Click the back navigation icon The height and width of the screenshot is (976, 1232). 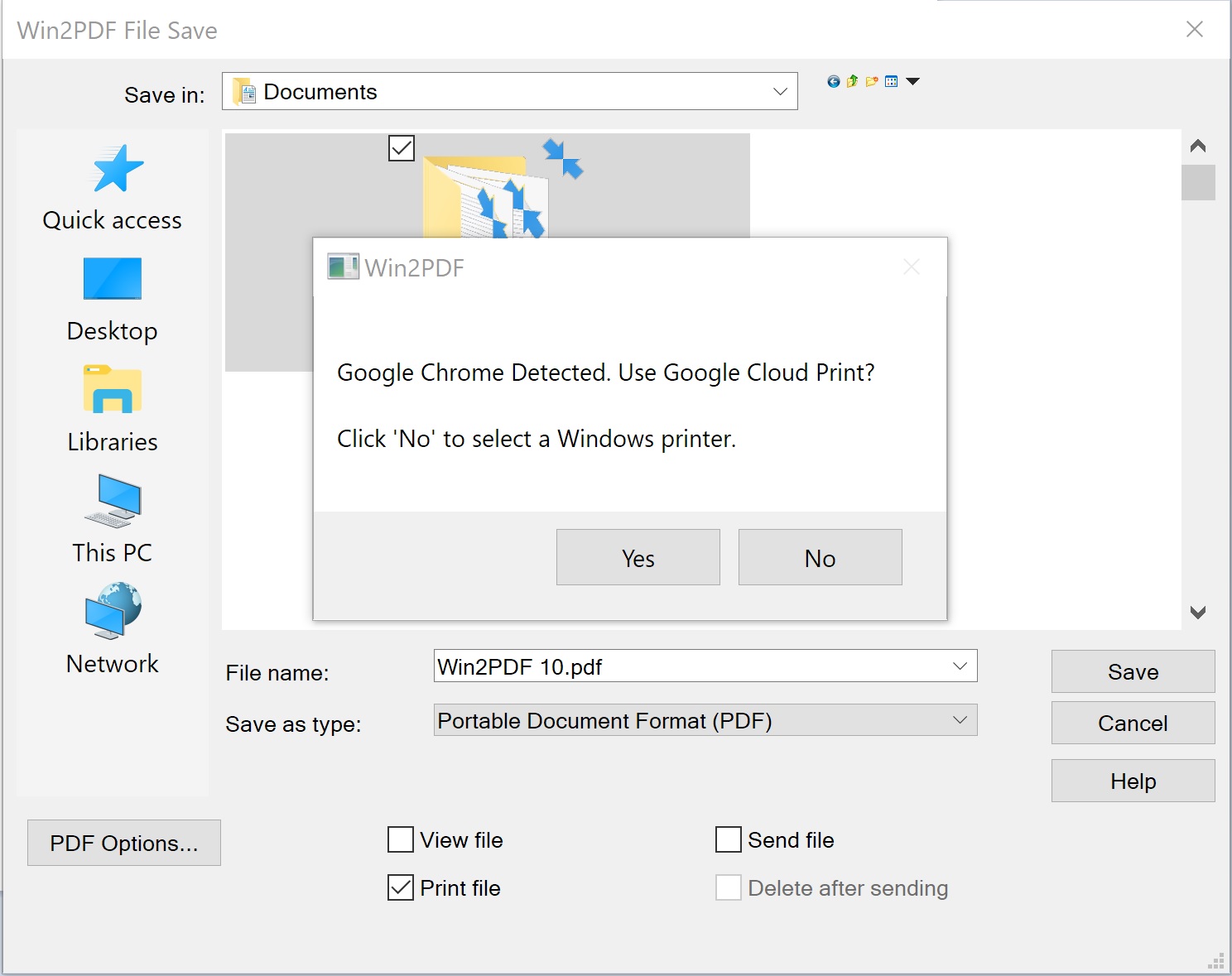(833, 81)
